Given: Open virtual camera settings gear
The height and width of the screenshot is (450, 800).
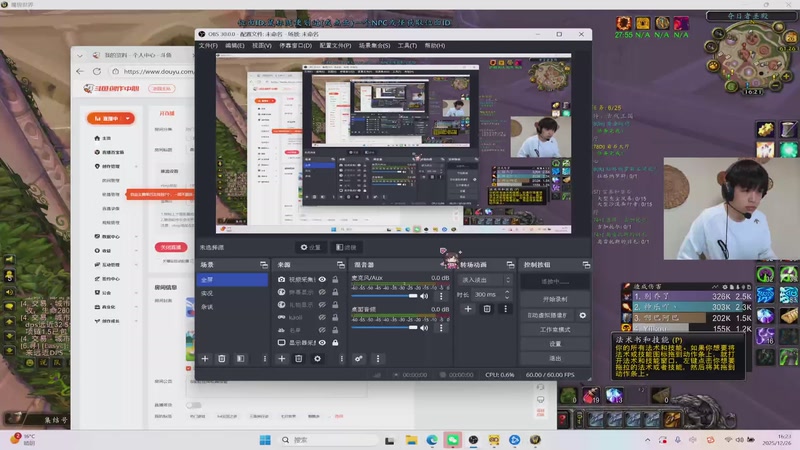Looking at the screenshot, I should coord(583,315).
